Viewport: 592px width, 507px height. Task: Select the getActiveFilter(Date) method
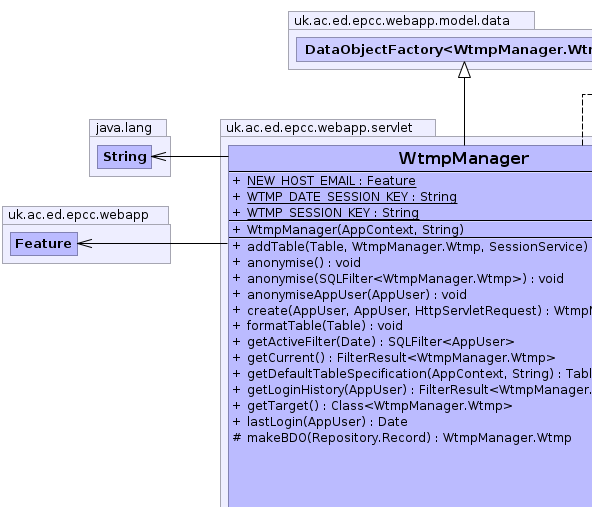[381, 342]
